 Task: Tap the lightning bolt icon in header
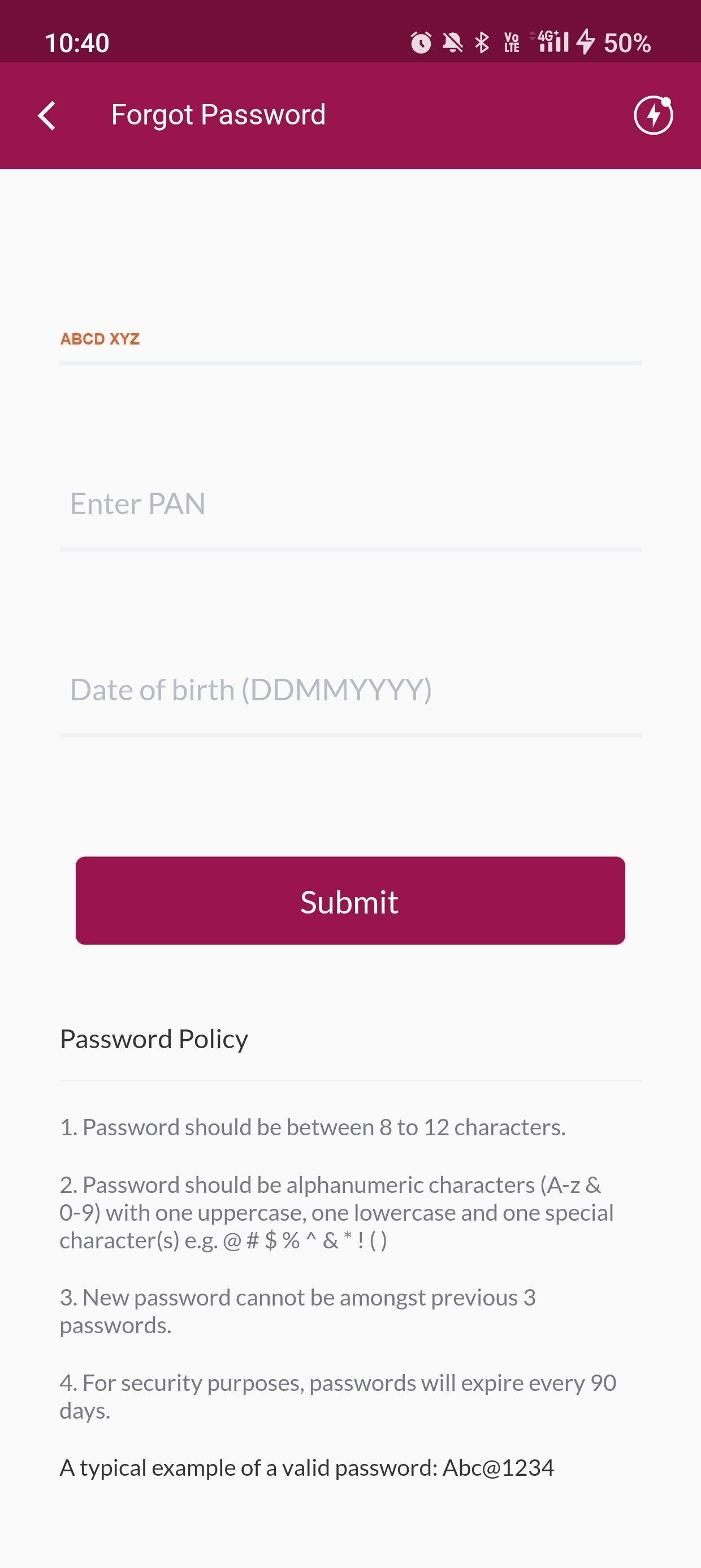coord(653,114)
